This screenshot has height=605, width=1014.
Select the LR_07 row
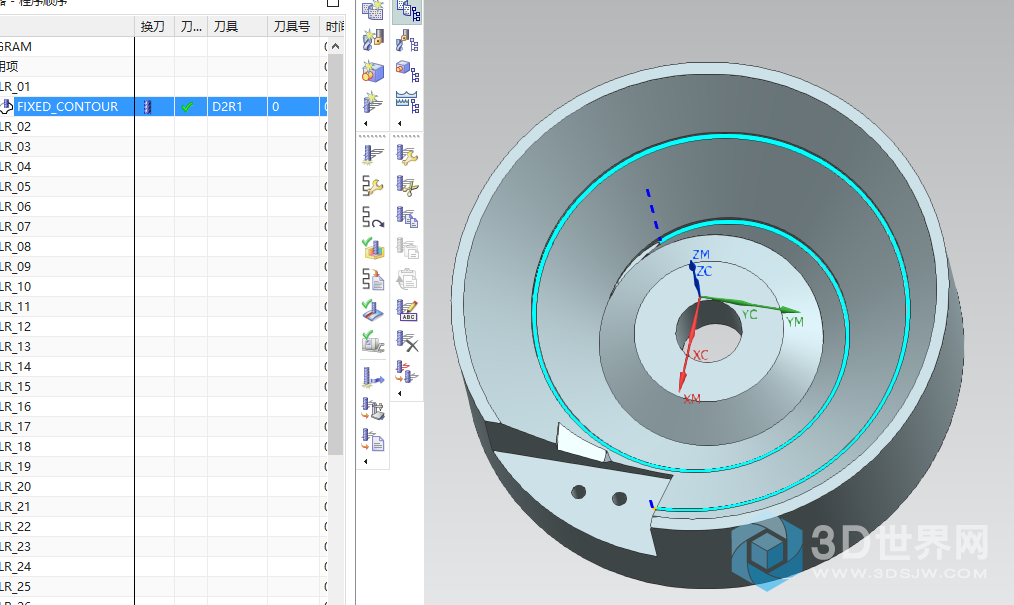[x=163, y=227]
